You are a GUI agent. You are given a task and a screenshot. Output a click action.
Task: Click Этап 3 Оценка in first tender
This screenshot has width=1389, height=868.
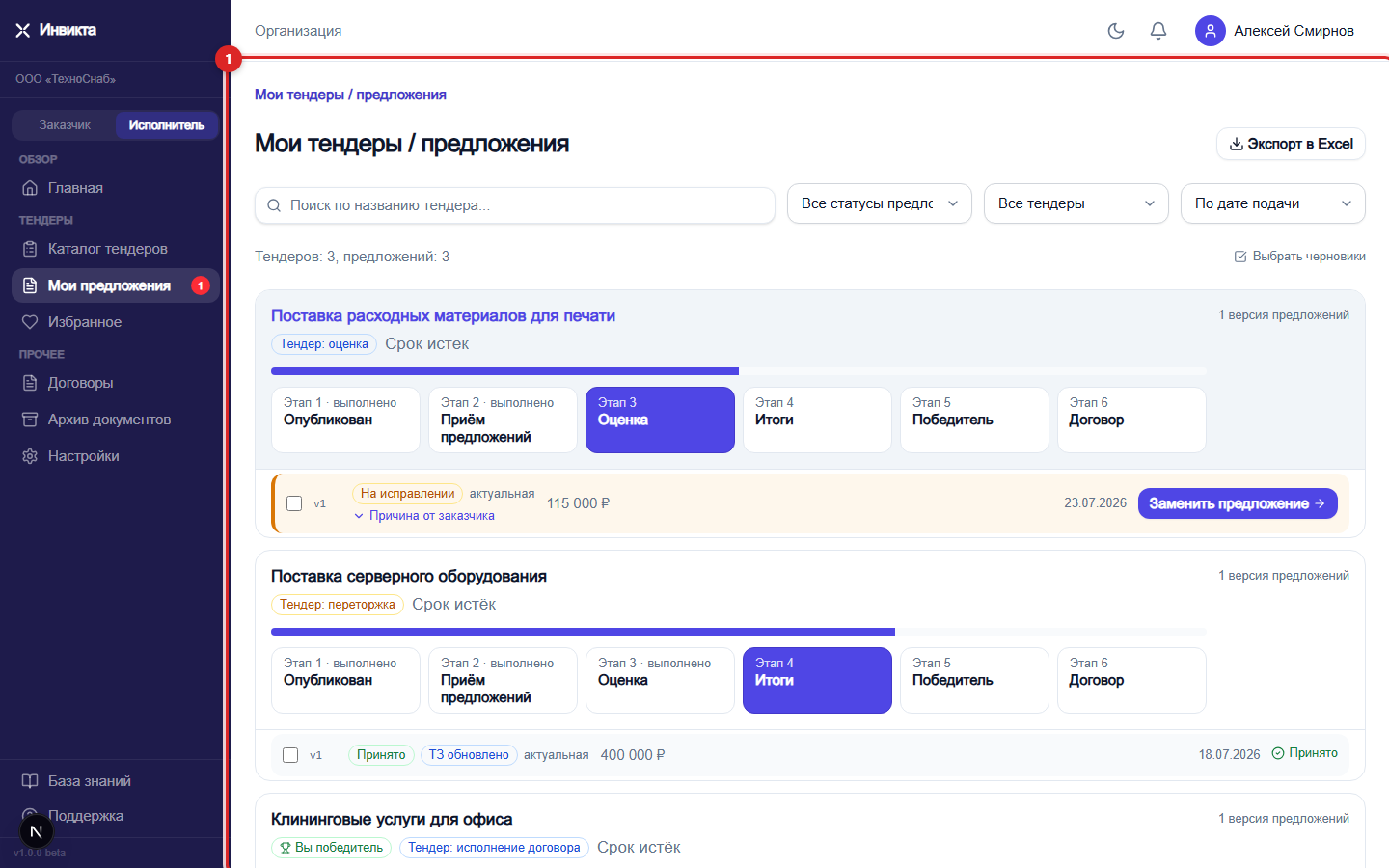[x=660, y=420]
